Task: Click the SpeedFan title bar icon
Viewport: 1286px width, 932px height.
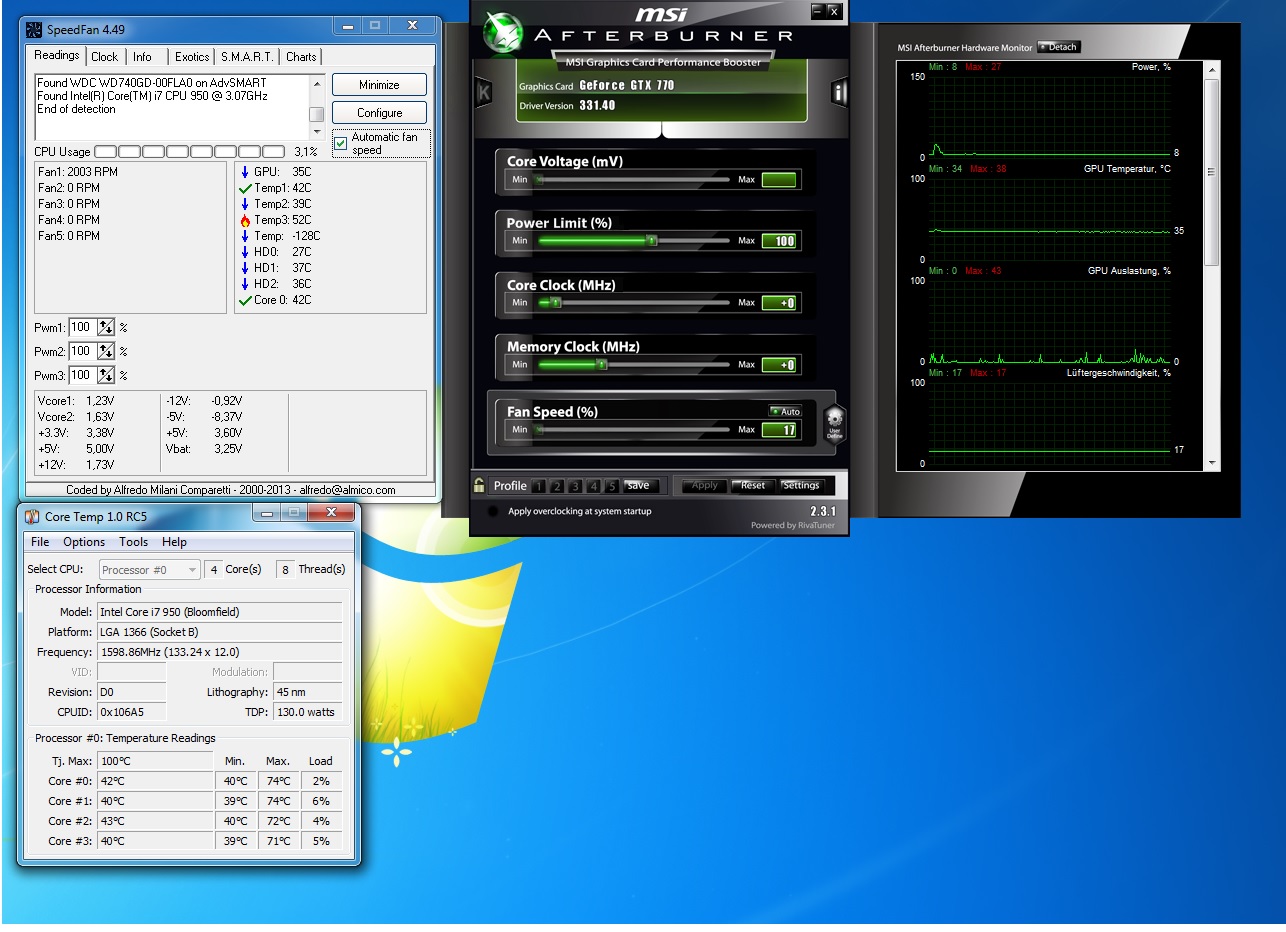Action: (x=34, y=29)
